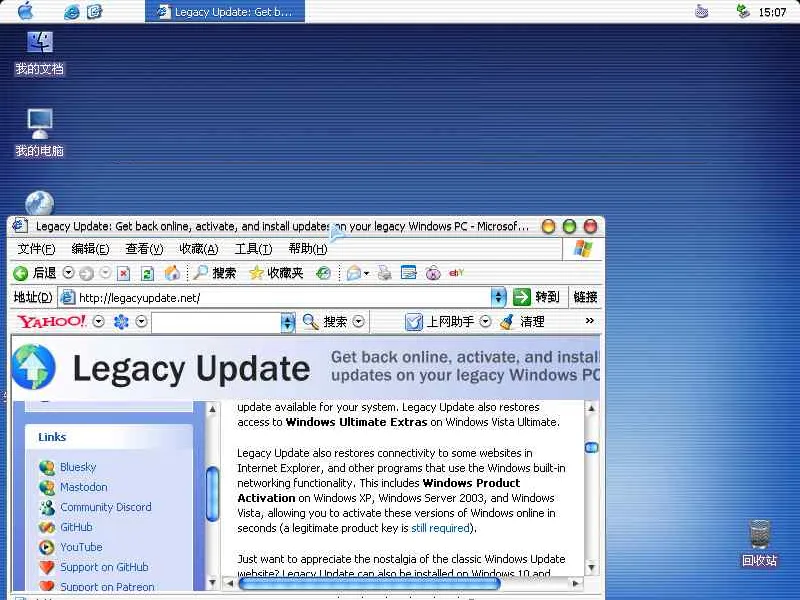
Task: Click the 链接 Links toolbar label
Action: coord(585,297)
